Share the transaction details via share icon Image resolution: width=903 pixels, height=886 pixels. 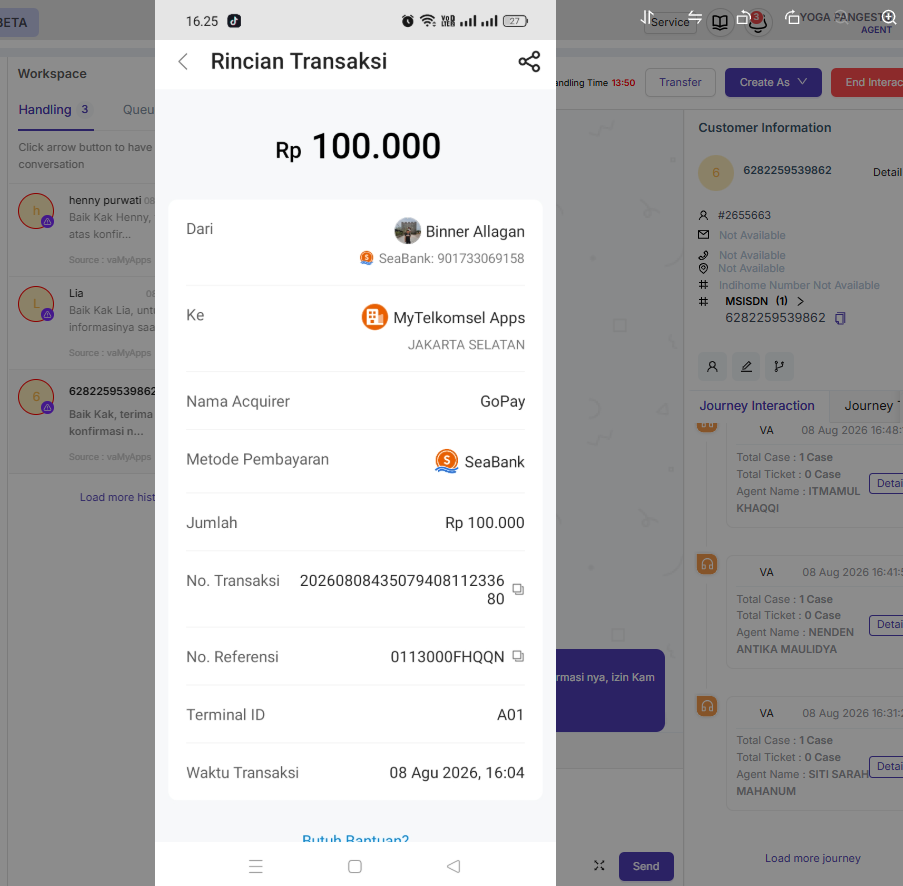529,62
